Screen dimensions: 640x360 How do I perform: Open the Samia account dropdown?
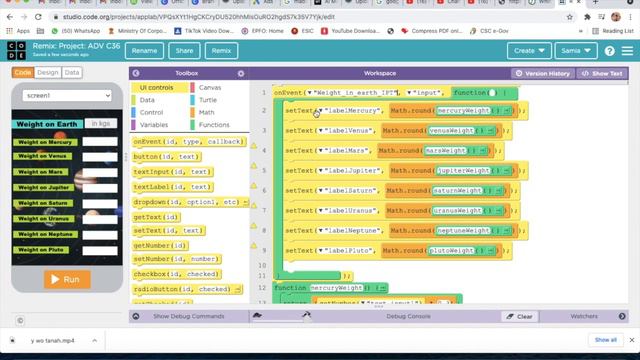point(576,51)
